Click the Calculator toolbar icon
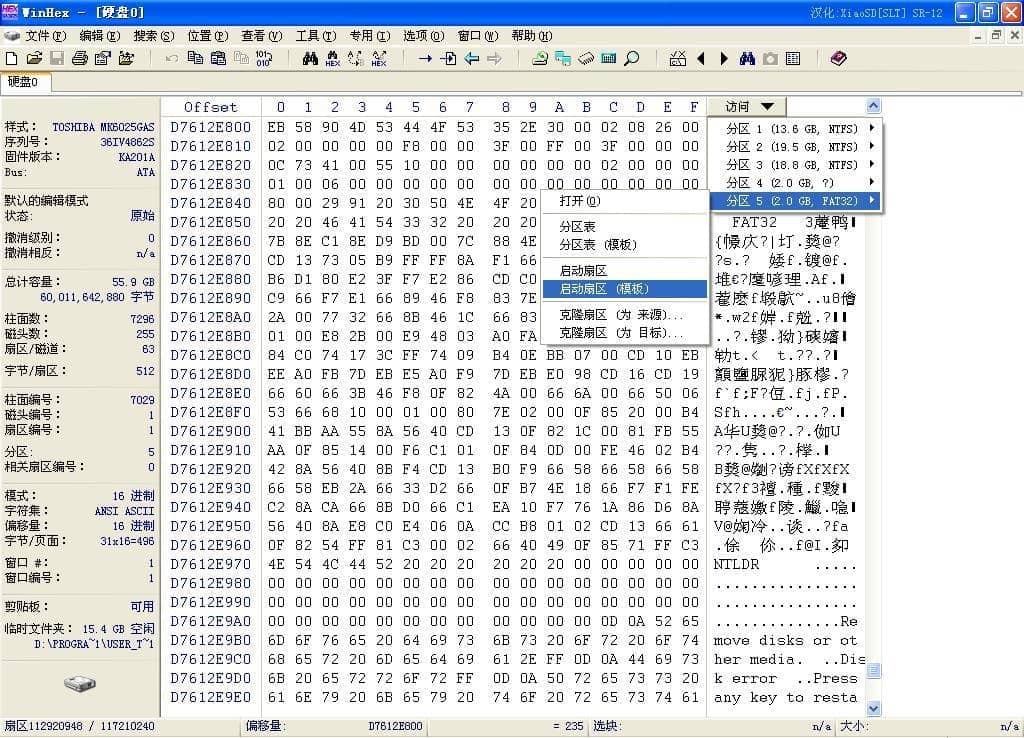Viewport: 1024px width, 738px height. pyautogui.click(x=609, y=59)
